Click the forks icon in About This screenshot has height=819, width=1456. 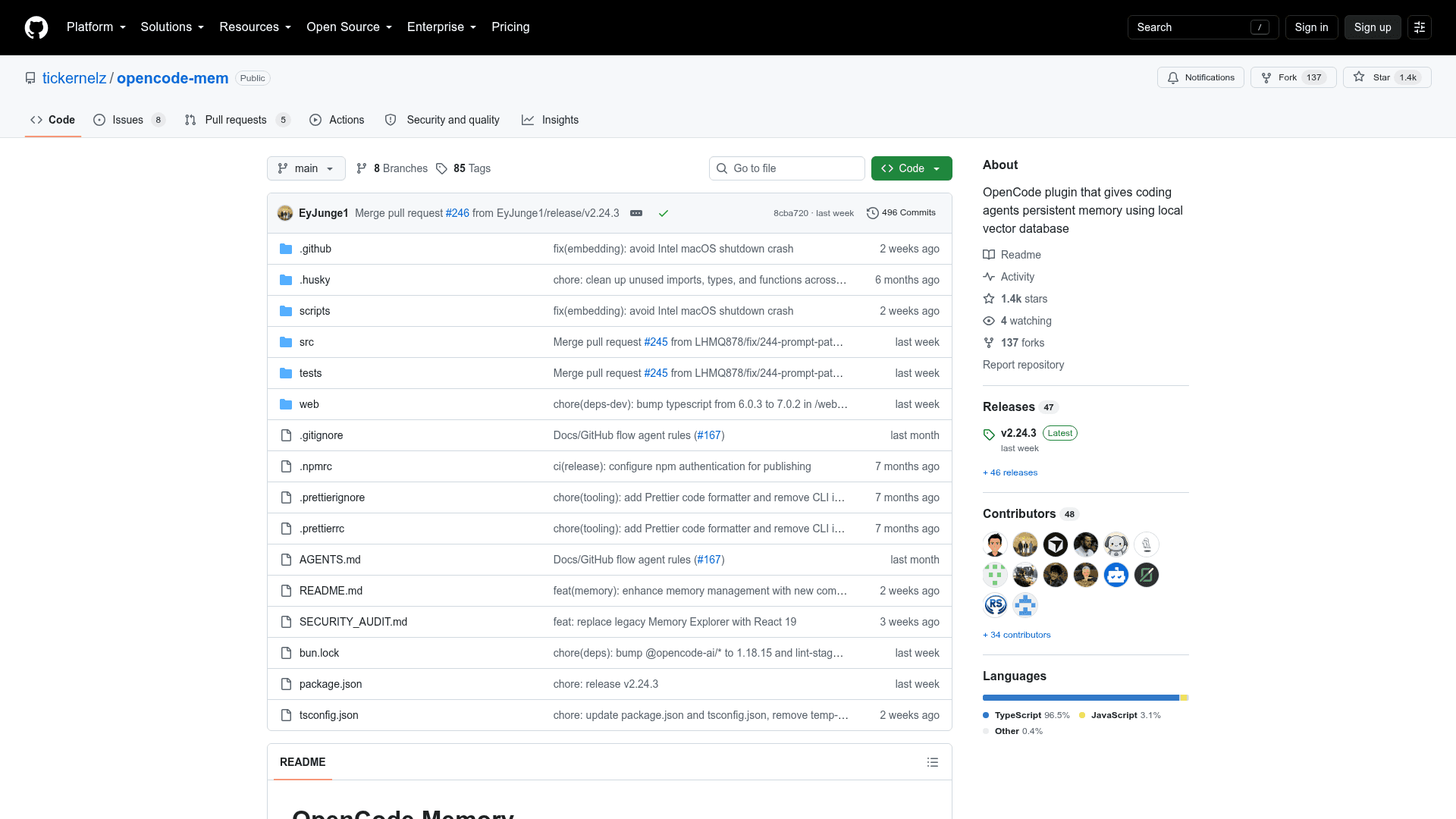tap(989, 343)
